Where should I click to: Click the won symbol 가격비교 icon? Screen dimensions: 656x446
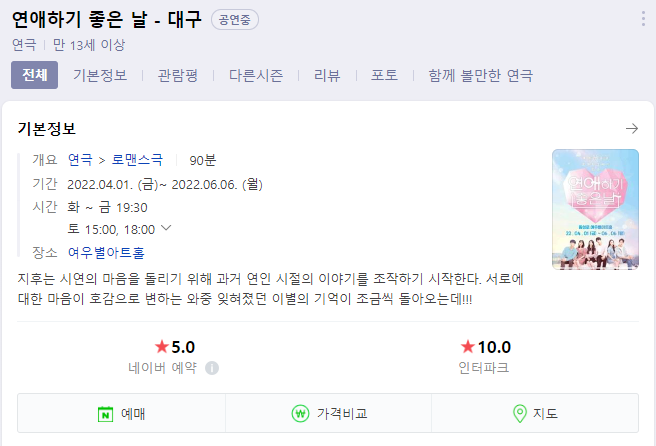(x=300, y=413)
